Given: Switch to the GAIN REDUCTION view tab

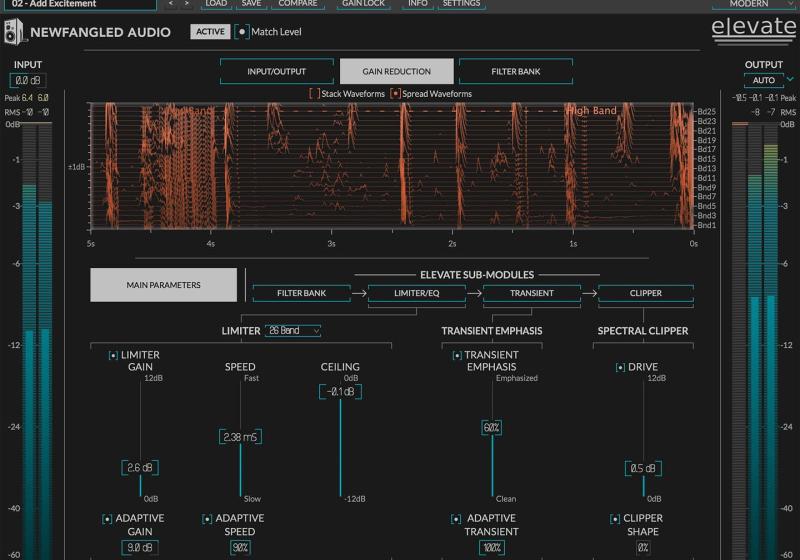Looking at the screenshot, I should tap(396, 71).
